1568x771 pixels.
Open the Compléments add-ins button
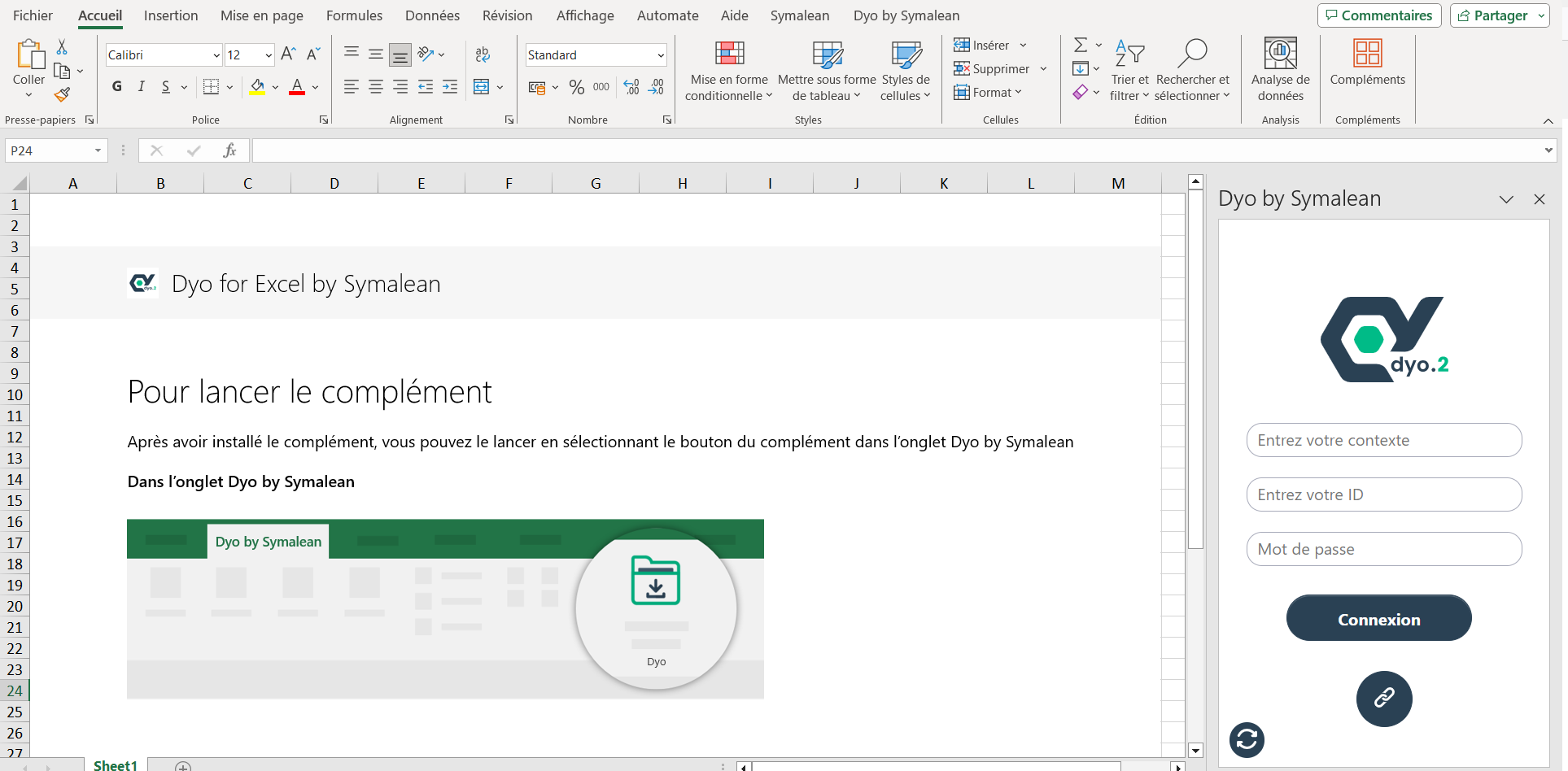click(x=1368, y=63)
